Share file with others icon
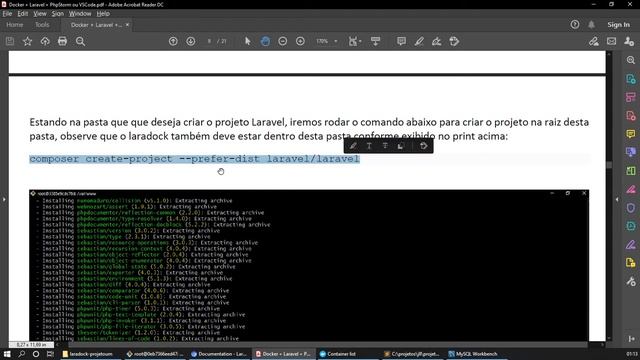The height and width of the screenshot is (360, 640). (629, 41)
